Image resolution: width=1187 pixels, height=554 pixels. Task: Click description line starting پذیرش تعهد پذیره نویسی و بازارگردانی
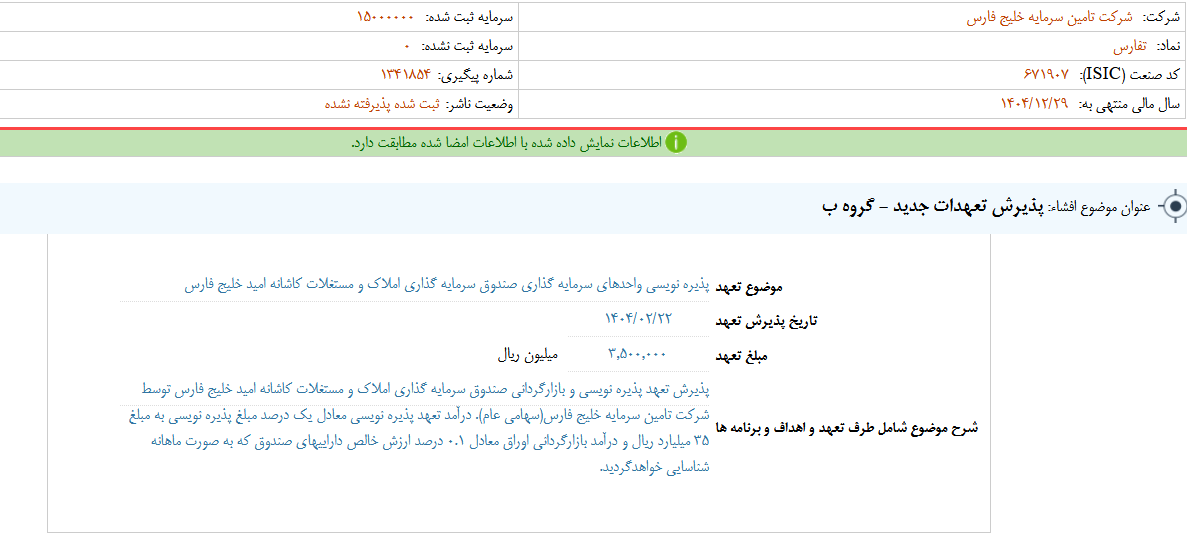[426, 389]
